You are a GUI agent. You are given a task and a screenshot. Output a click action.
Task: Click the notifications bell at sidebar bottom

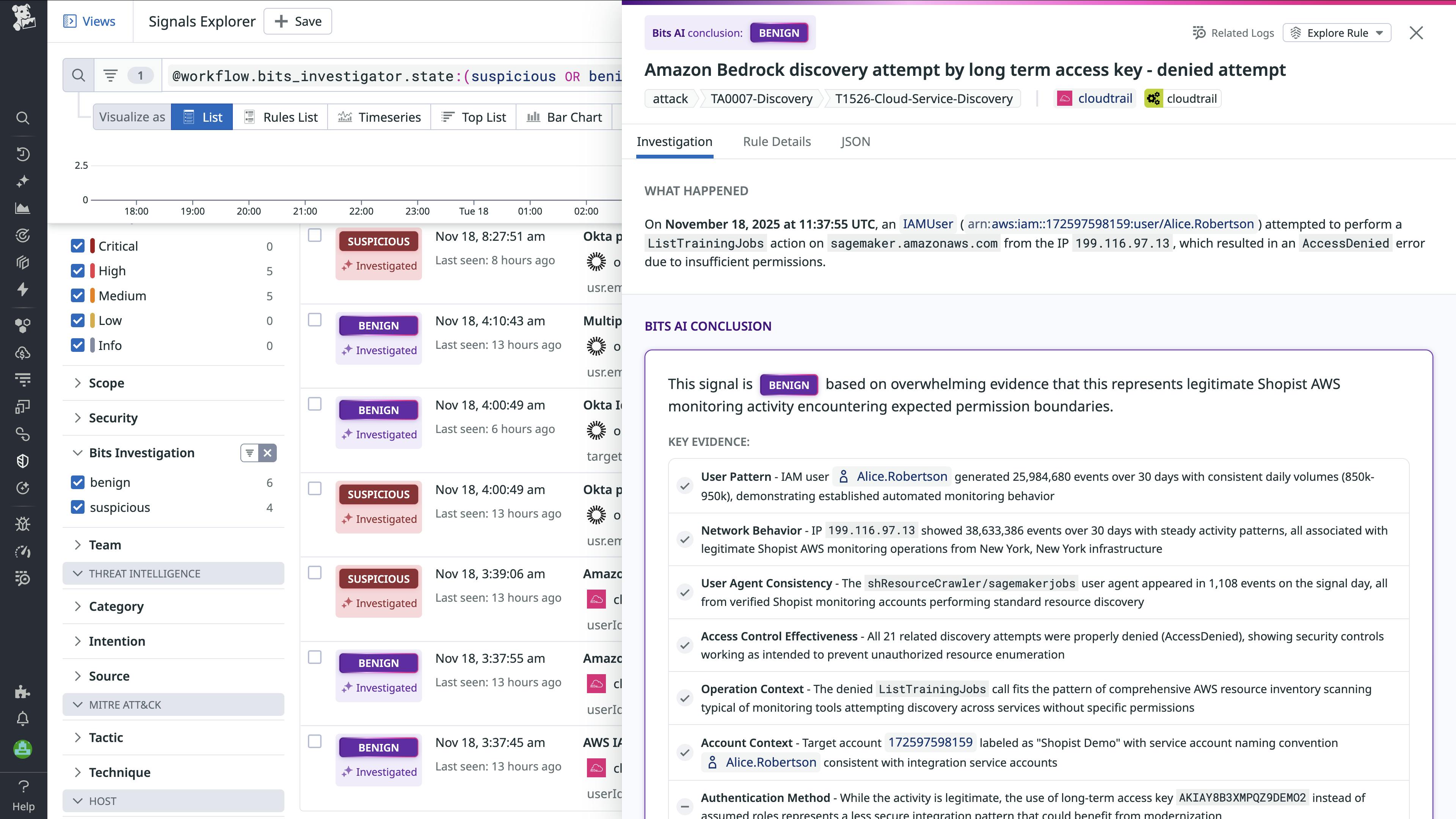(23, 719)
